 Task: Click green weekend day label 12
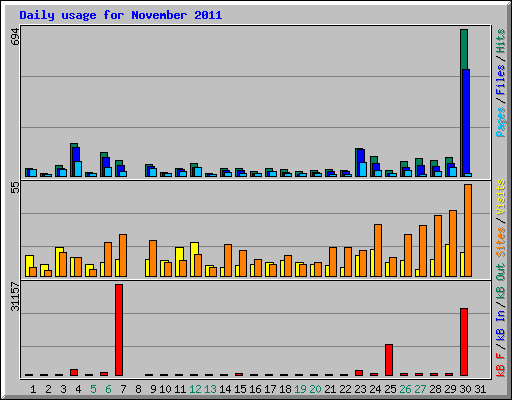point(195,389)
